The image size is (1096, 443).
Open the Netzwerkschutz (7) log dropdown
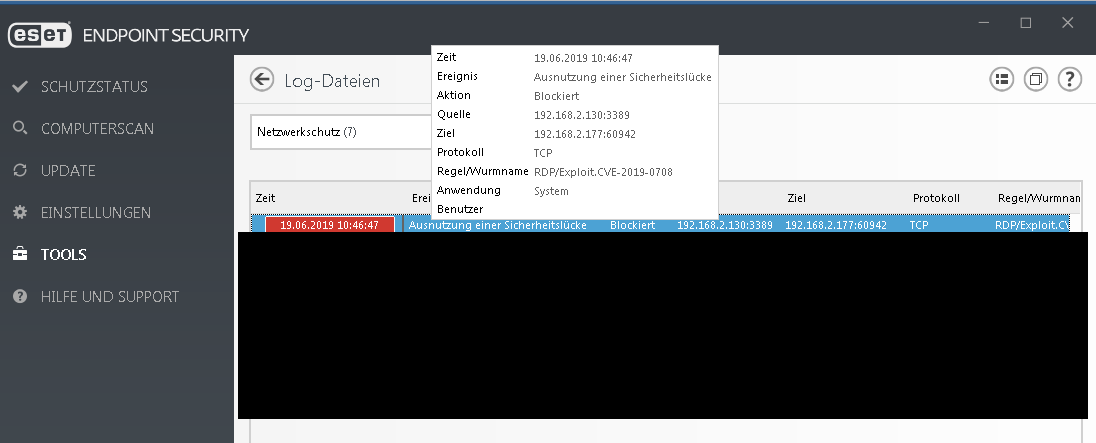(341, 131)
